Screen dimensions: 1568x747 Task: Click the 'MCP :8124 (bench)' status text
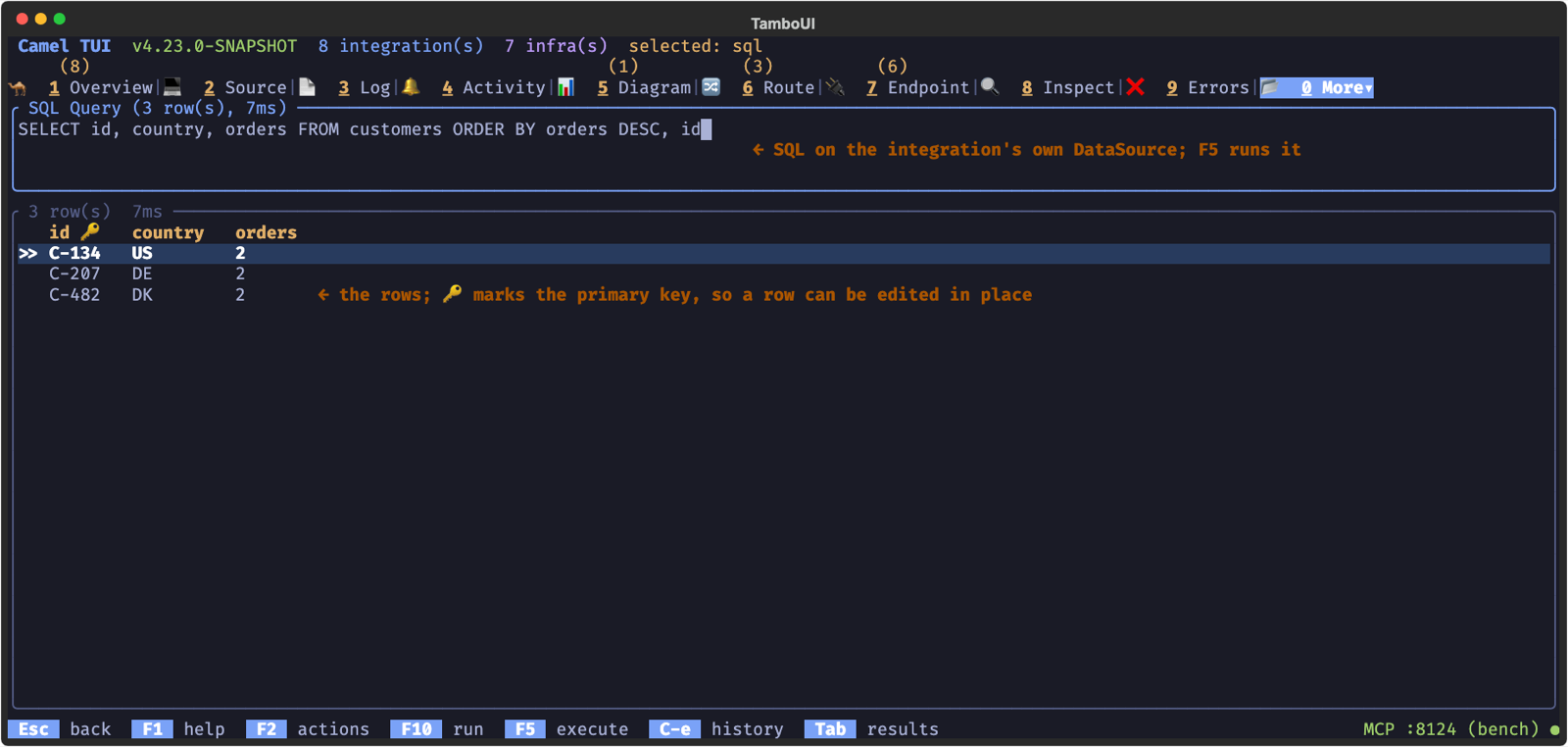1451,729
